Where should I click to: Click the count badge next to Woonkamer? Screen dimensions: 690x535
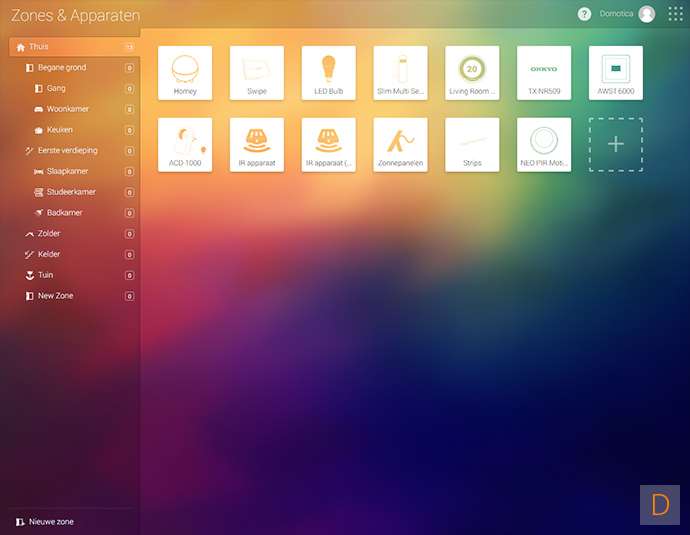pos(129,109)
